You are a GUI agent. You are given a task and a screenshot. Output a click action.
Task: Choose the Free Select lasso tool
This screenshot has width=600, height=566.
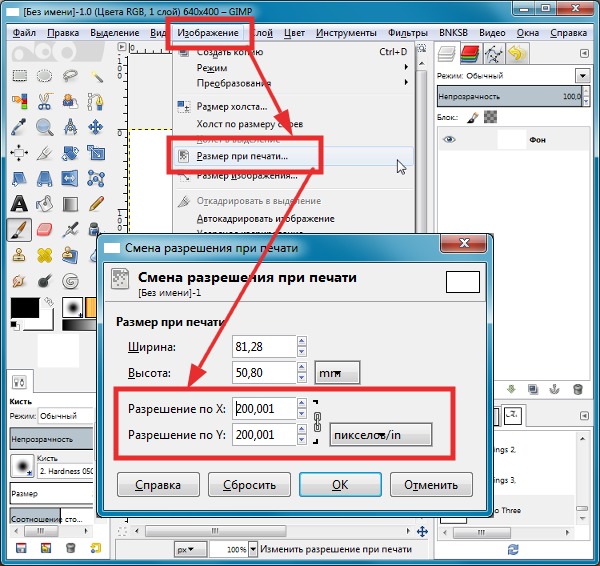click(70, 76)
